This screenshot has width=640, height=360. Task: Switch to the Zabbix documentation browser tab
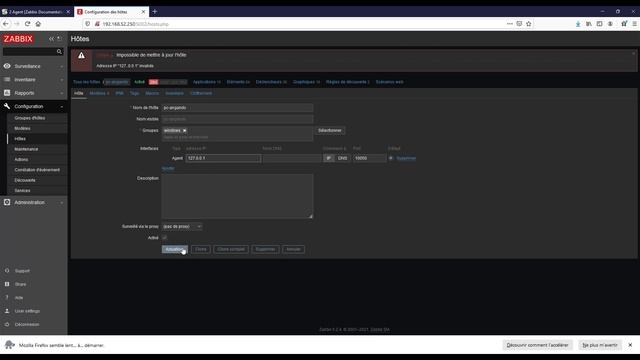pyautogui.click(x=36, y=12)
